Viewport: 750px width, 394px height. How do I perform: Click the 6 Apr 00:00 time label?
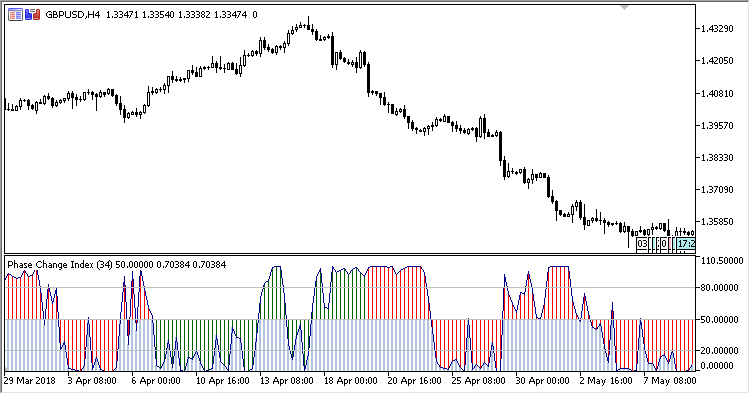pyautogui.click(x=156, y=381)
